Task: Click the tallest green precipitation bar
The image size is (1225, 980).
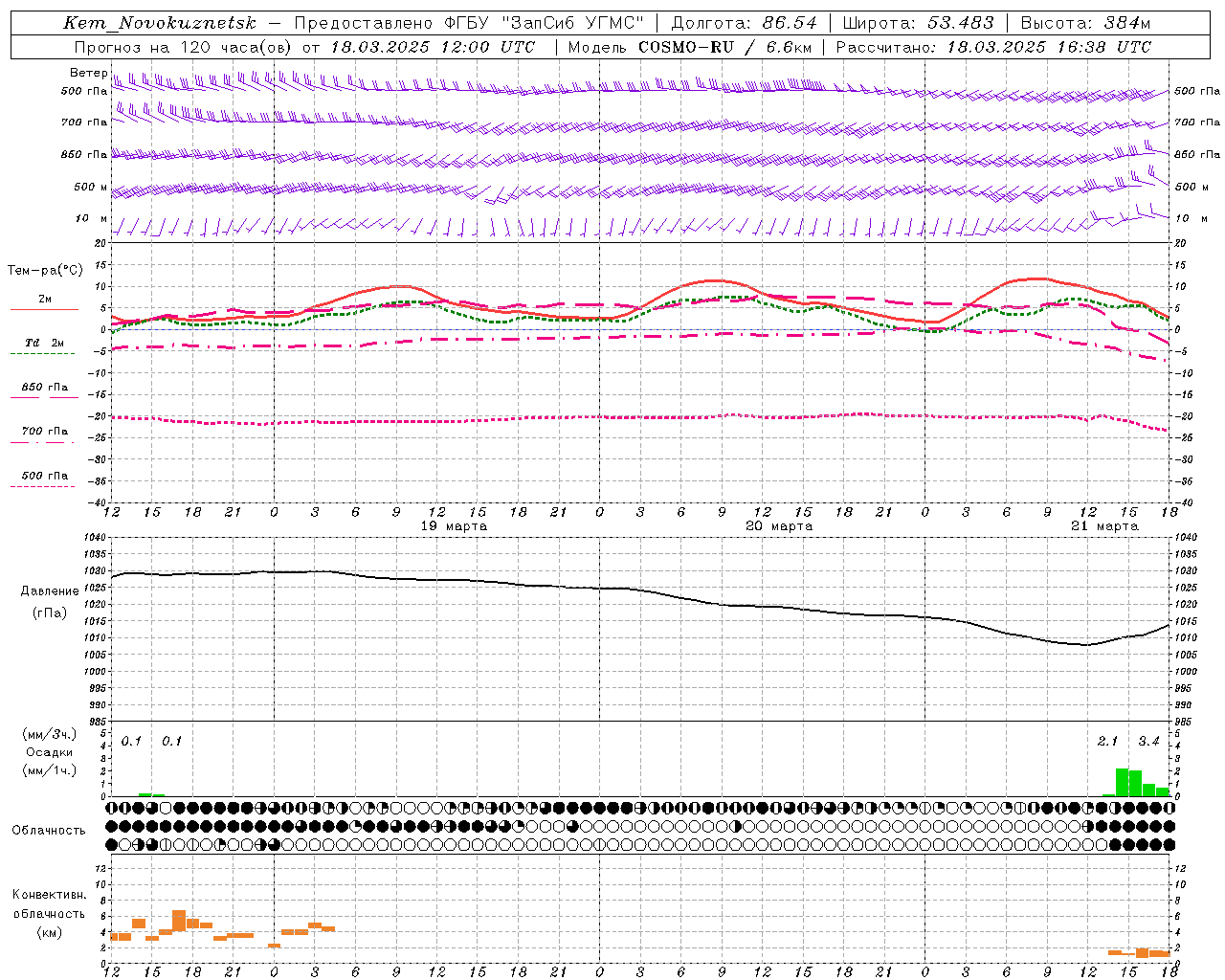Action: [x=1122, y=782]
